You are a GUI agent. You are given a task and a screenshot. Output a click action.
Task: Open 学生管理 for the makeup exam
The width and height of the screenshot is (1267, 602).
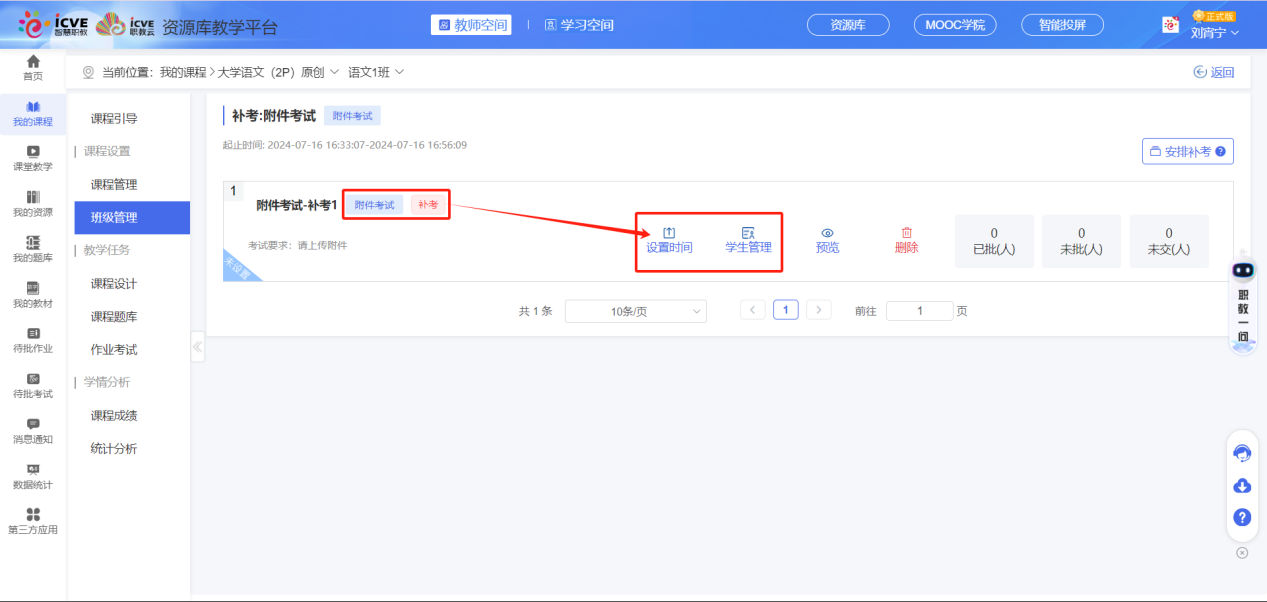[x=748, y=240]
